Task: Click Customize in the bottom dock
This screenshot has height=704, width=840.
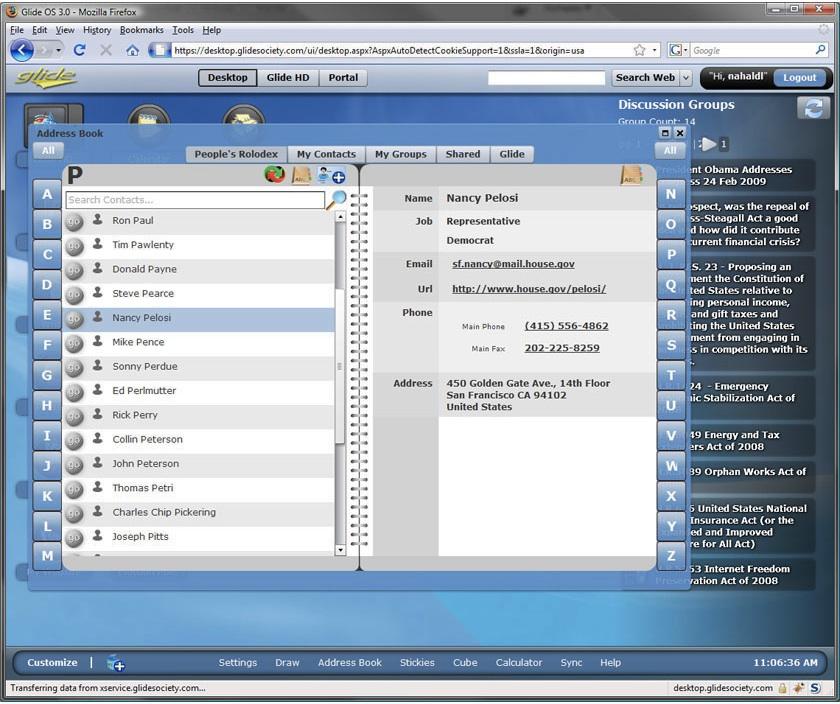Action: click(x=52, y=663)
